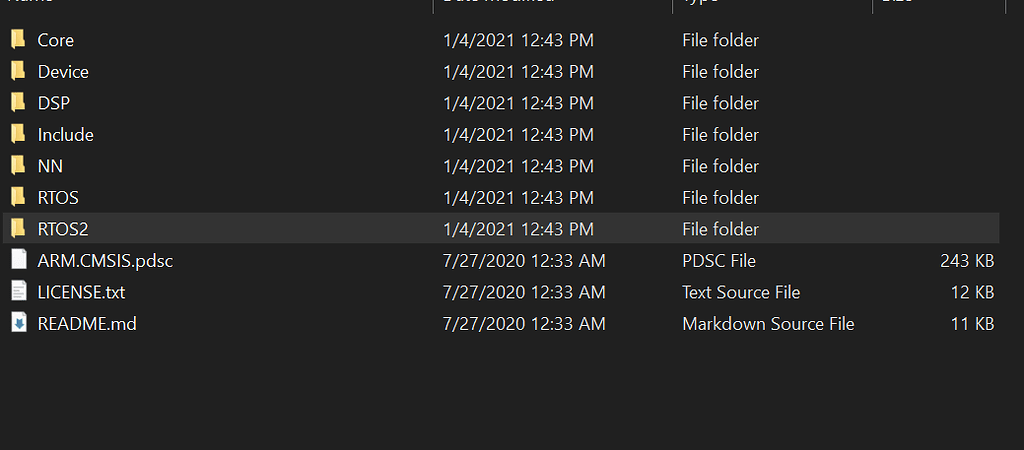
Task: Click the ARM.CMSIS.pdsc file icon
Action: [x=19, y=260]
